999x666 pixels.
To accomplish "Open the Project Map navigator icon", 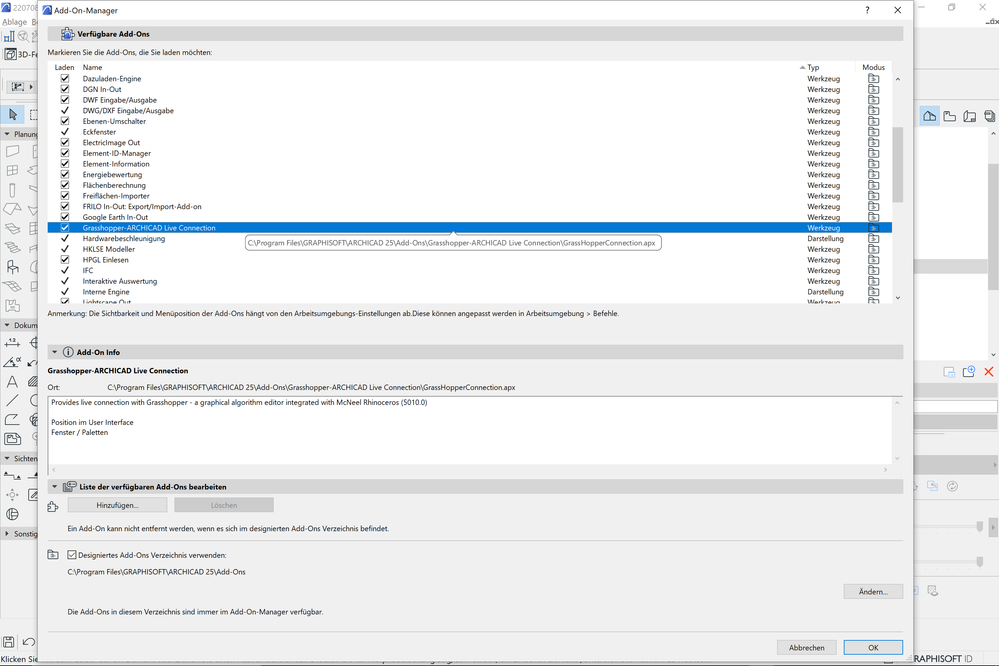I will click(930, 116).
